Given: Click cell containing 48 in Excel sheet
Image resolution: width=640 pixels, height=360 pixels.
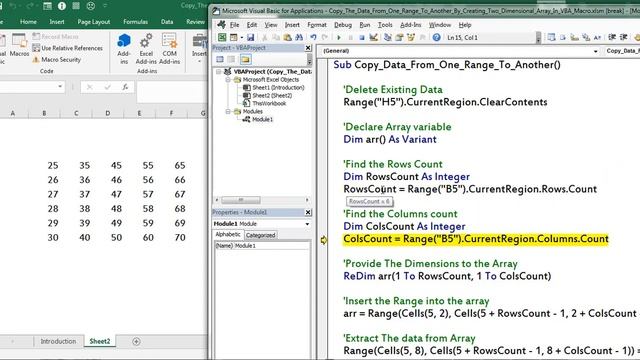Looking at the screenshot, I should coord(116,209).
